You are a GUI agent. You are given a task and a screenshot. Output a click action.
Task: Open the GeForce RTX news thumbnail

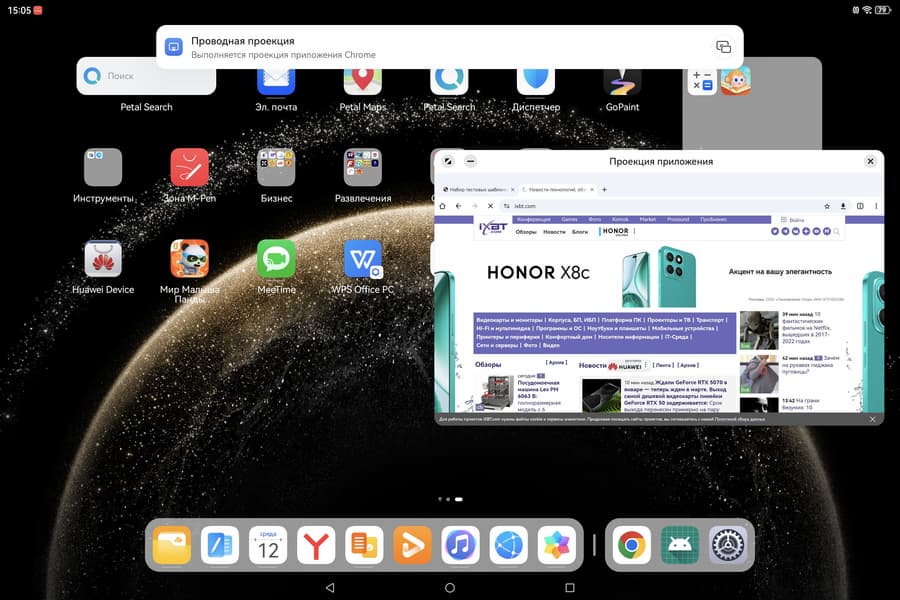point(601,395)
